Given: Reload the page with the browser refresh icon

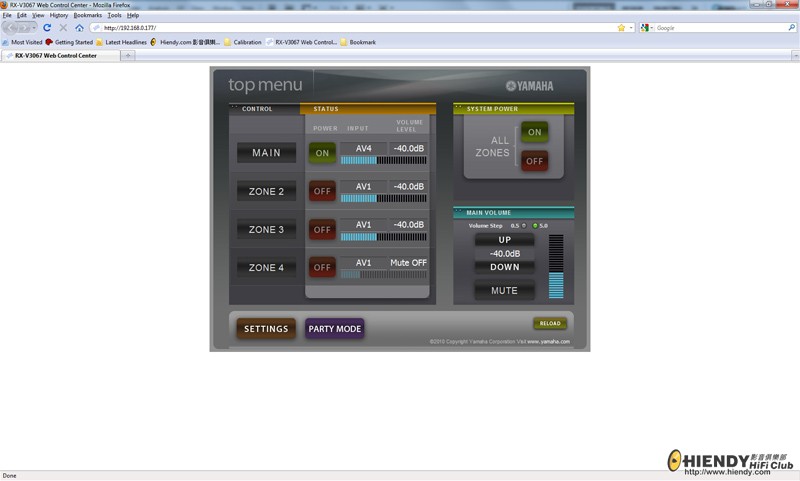Looking at the screenshot, I should pos(47,28).
